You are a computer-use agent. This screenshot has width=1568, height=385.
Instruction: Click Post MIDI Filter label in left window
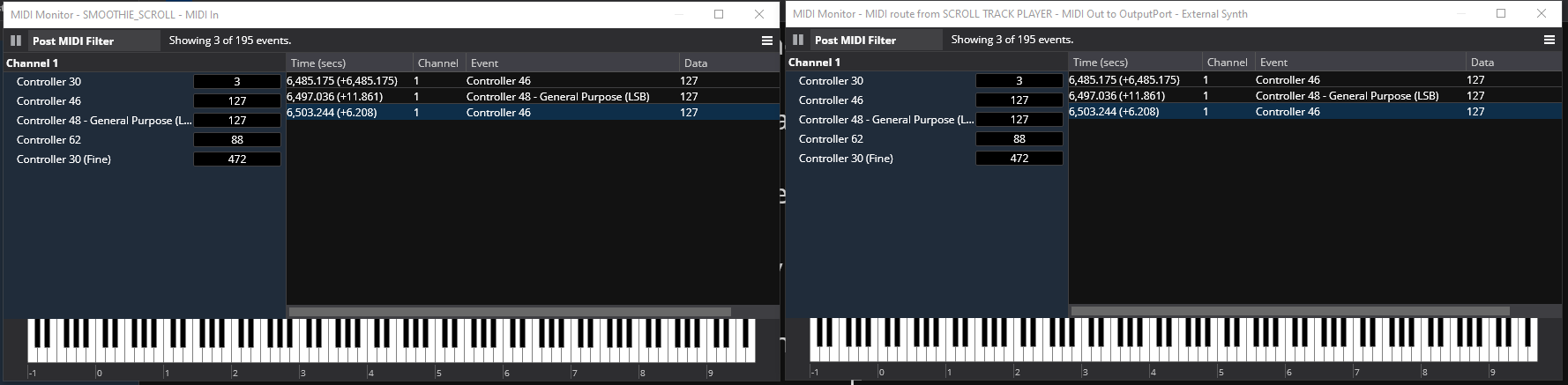coord(73,41)
